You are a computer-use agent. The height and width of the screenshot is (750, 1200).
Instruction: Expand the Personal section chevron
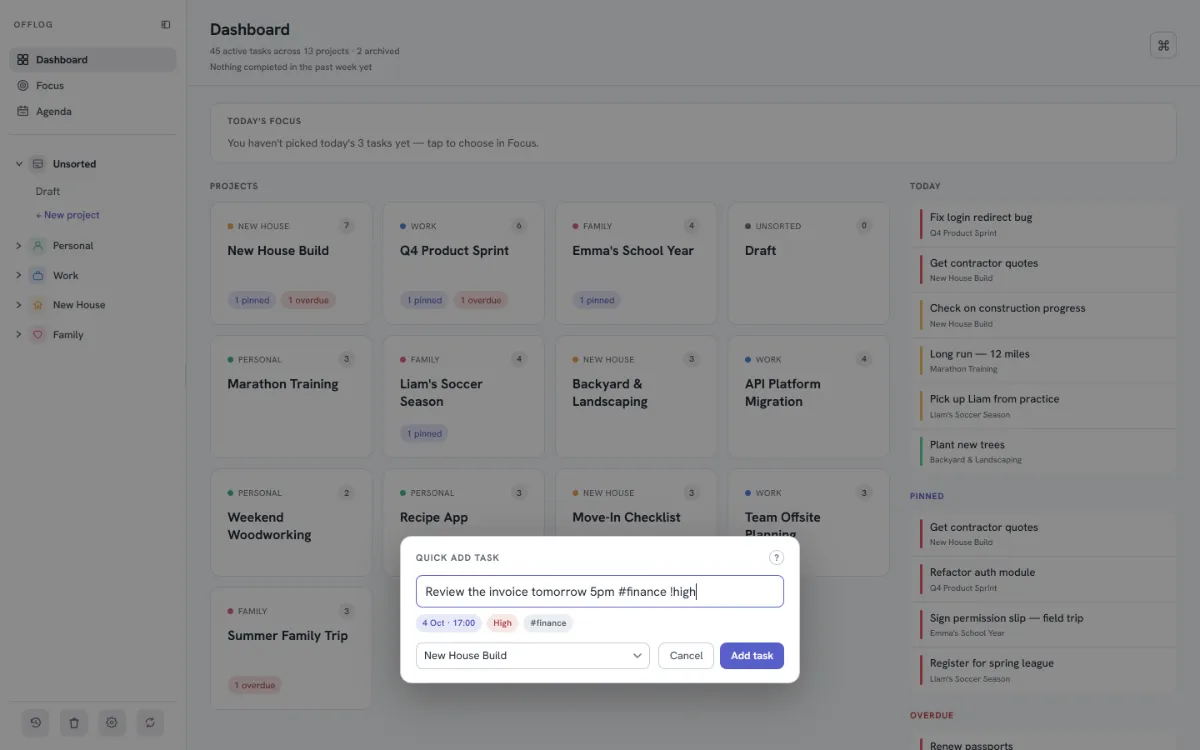click(x=19, y=246)
